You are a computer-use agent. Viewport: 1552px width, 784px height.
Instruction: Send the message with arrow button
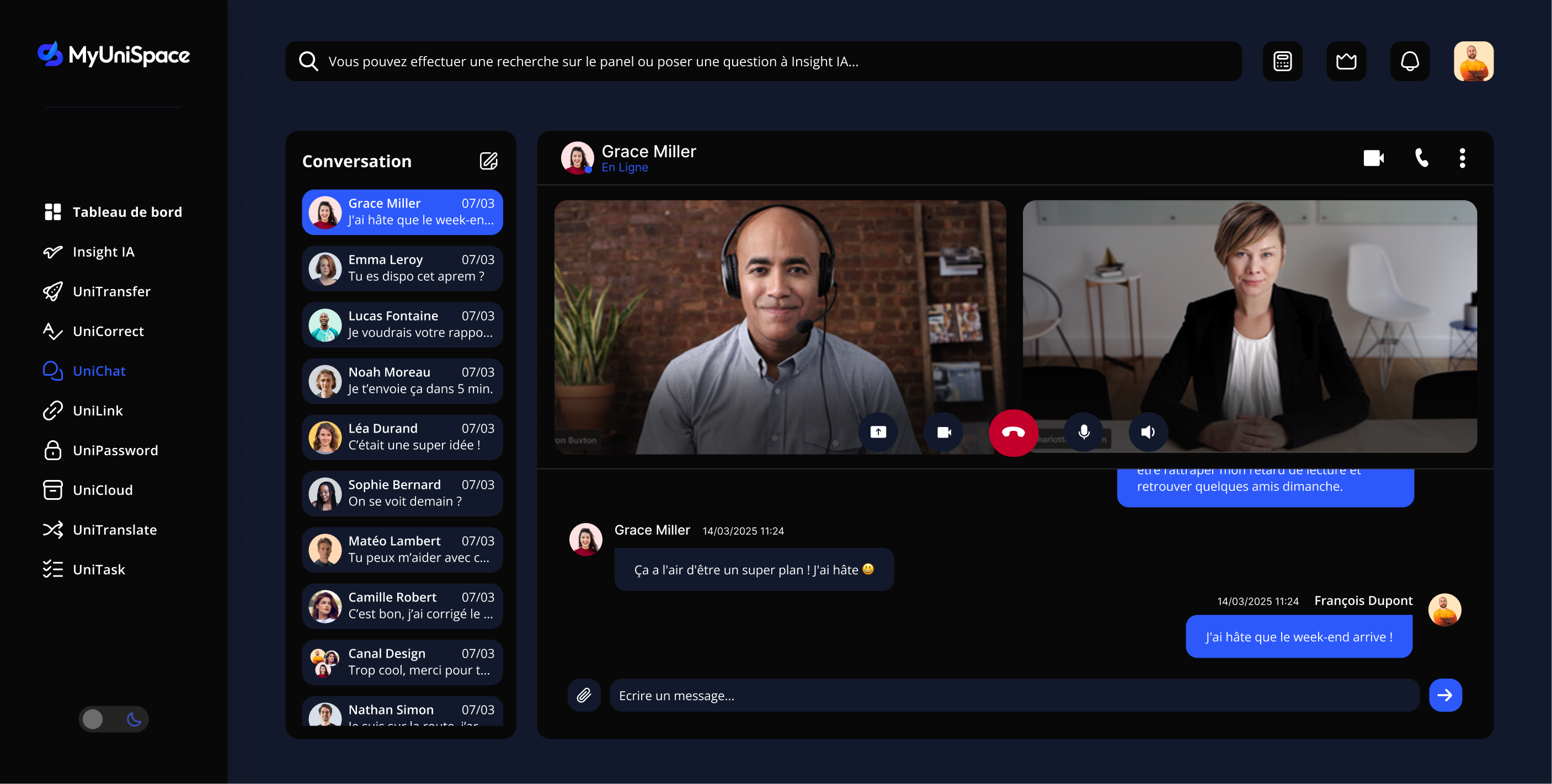pos(1445,695)
